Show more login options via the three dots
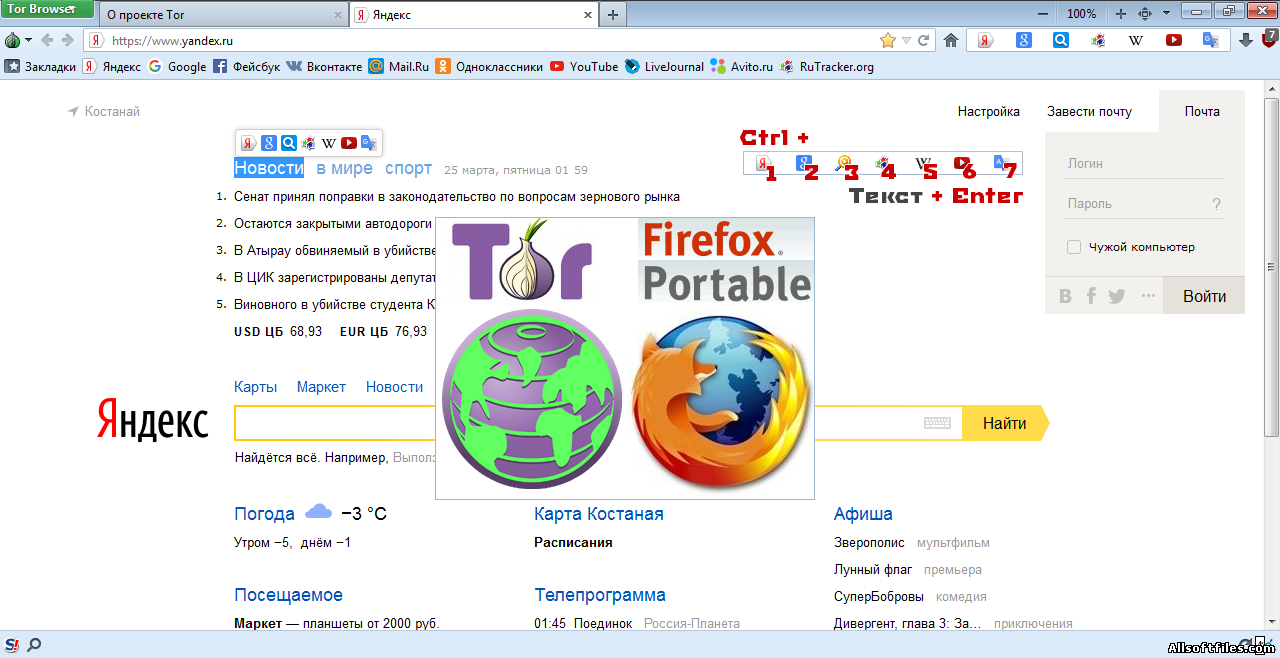This screenshot has height=658, width=1280. [1147, 296]
